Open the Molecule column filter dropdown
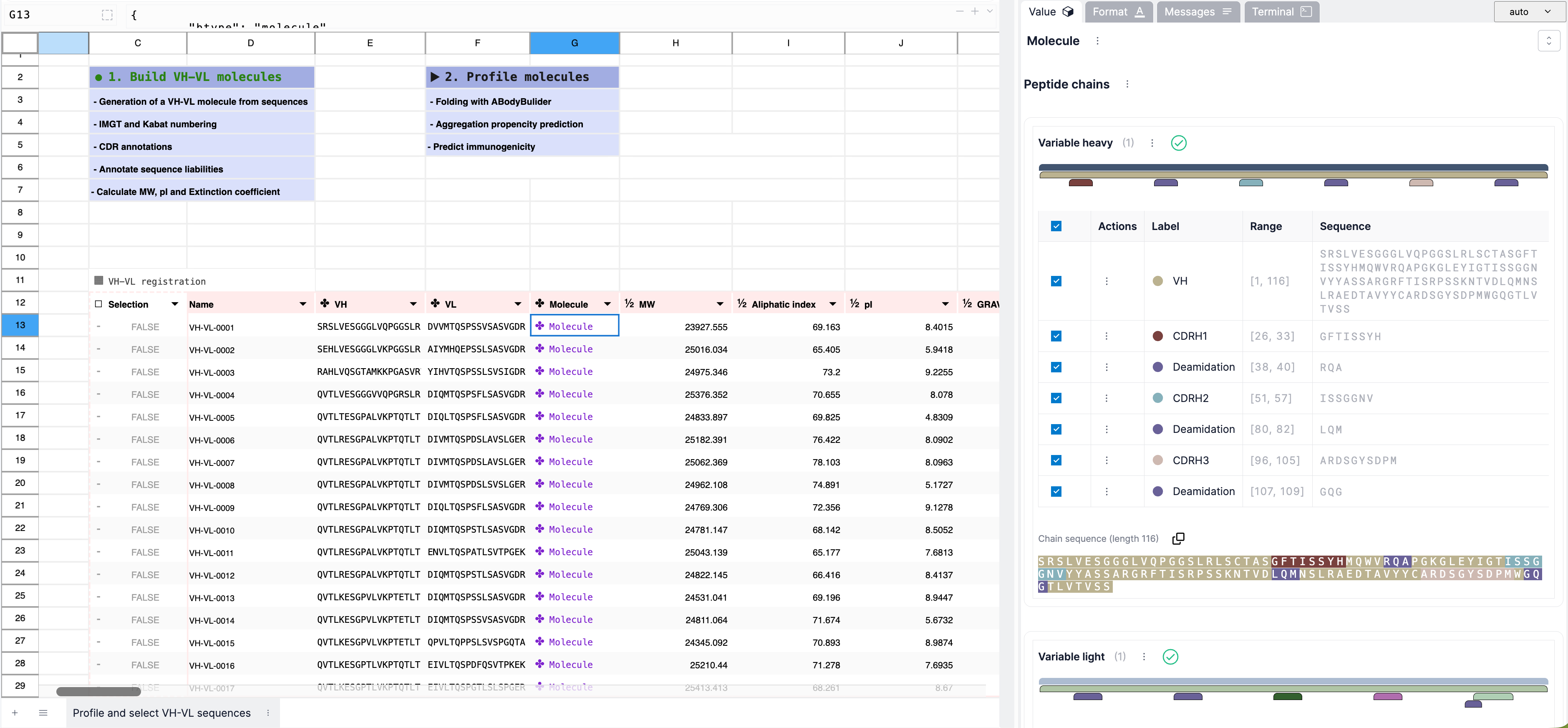Viewport: 1568px width, 728px height. click(x=607, y=304)
